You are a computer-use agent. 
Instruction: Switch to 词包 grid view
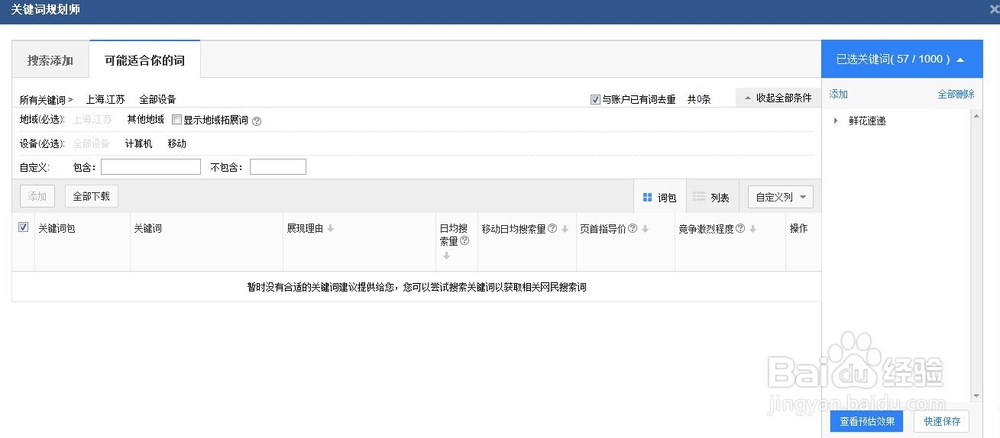click(x=660, y=198)
